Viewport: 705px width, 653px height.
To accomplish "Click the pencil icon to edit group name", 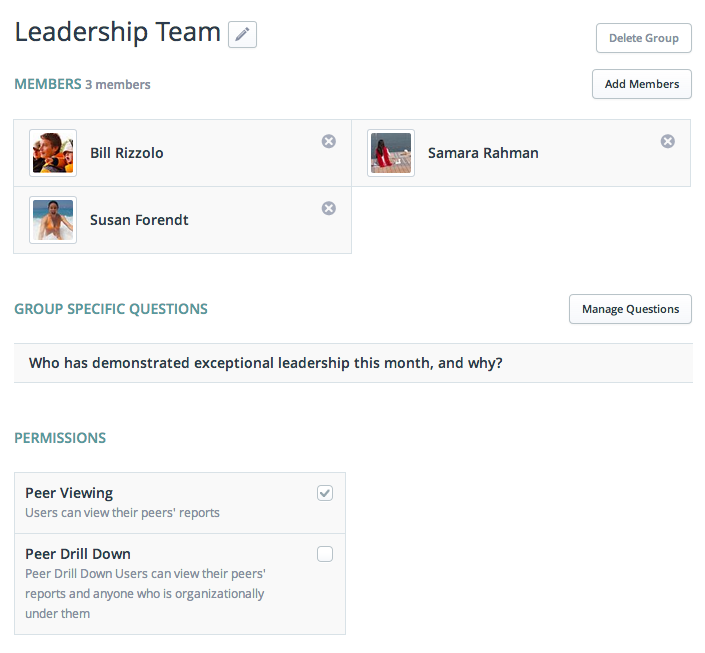I will coord(242,35).
